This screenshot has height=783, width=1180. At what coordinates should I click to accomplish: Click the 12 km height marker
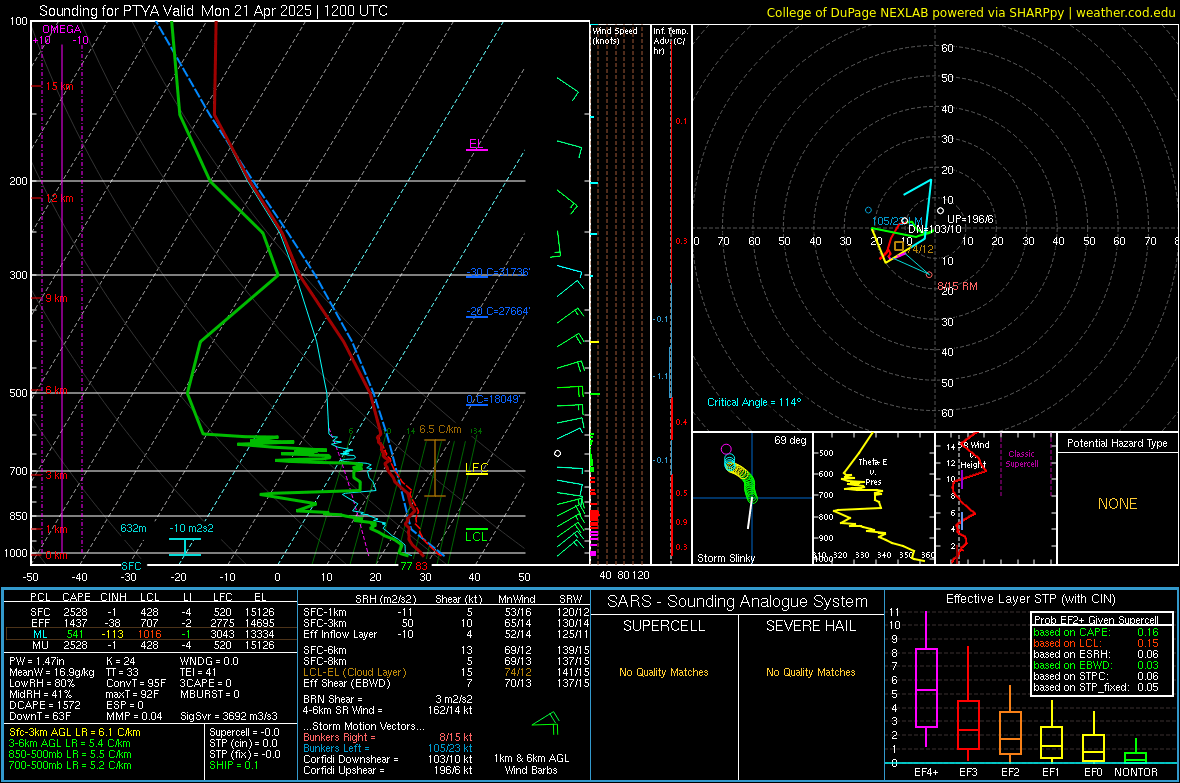[59, 198]
